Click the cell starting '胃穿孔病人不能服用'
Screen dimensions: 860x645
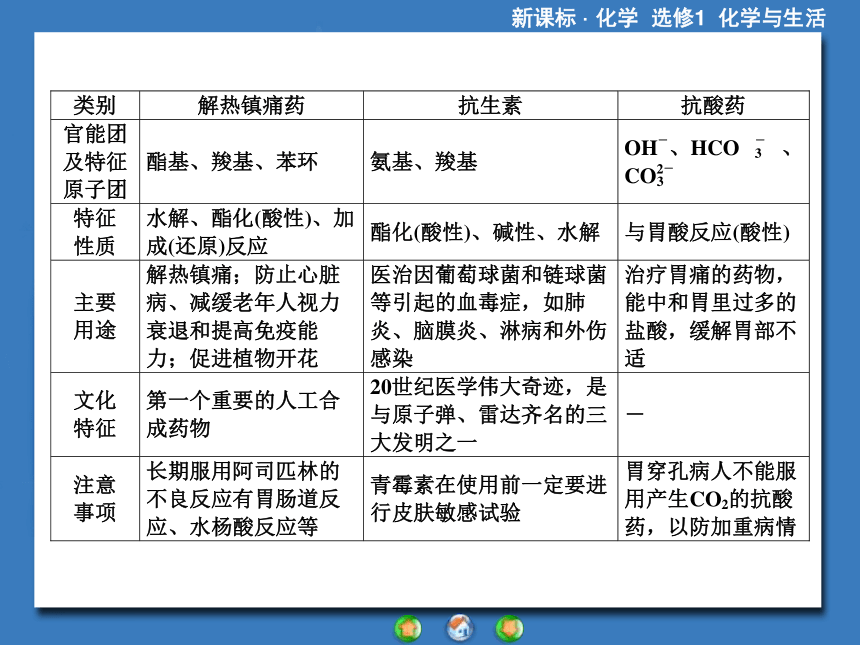[713, 499]
